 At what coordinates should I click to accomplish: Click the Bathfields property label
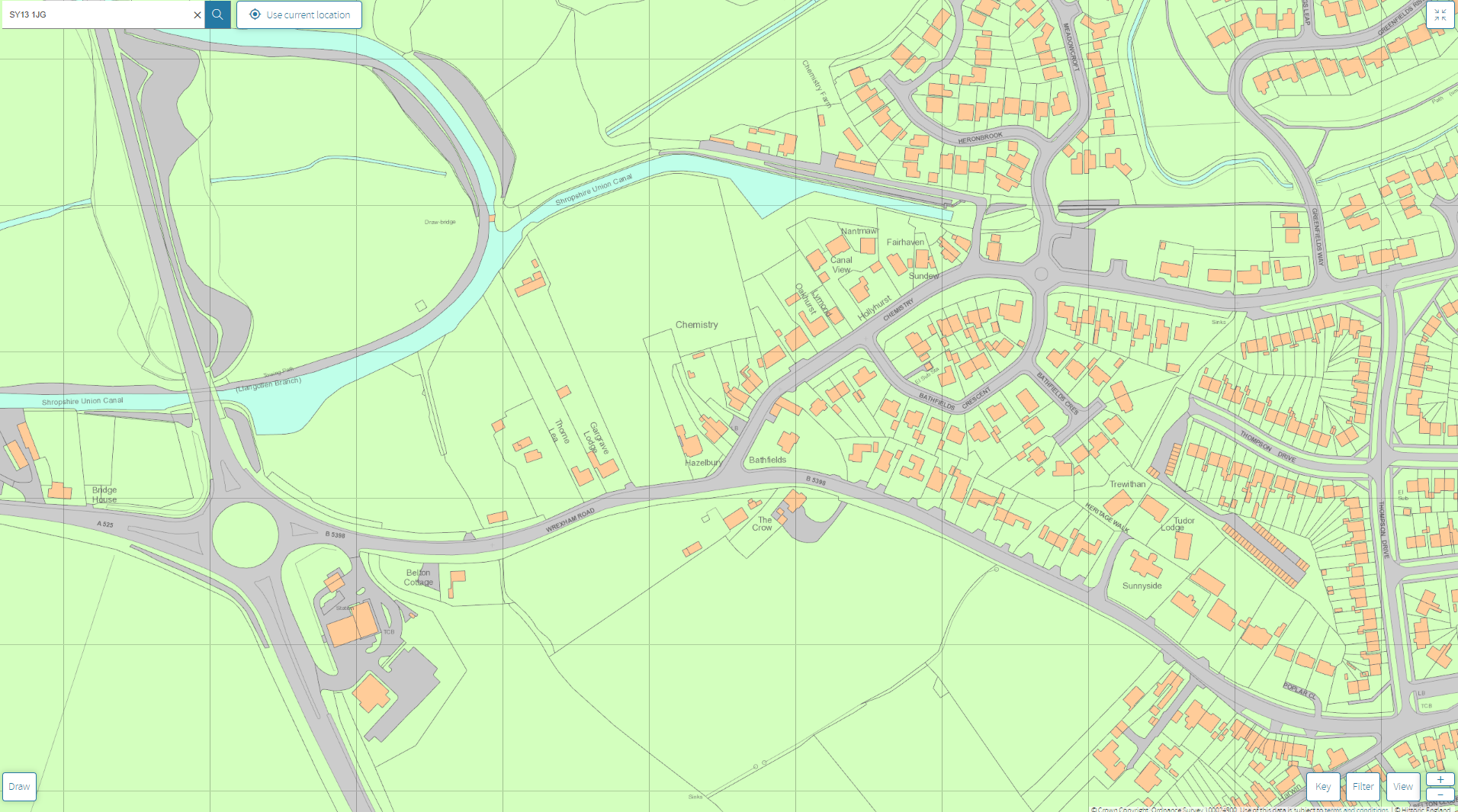[x=767, y=461]
